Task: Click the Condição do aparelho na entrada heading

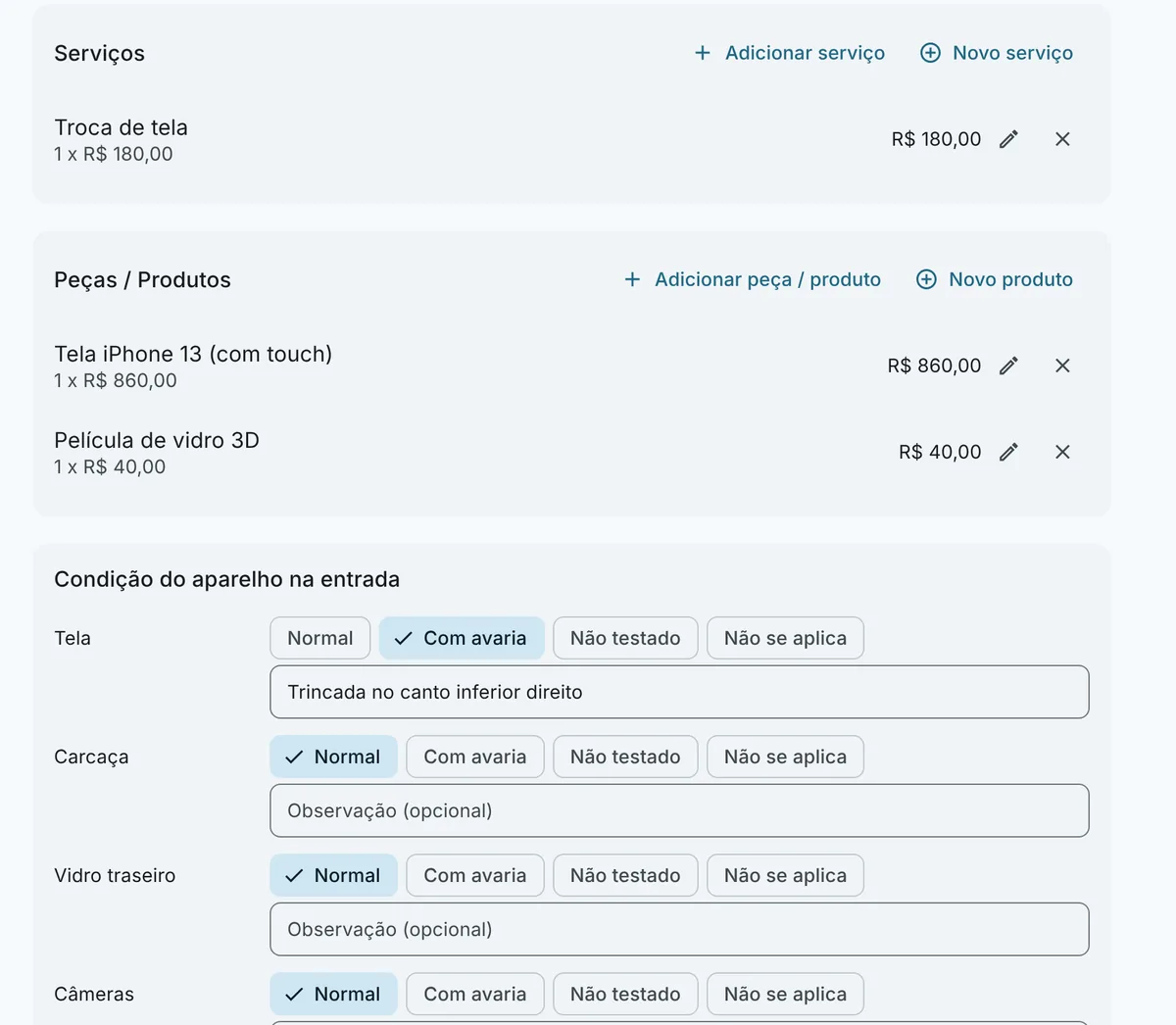Action: (227, 579)
